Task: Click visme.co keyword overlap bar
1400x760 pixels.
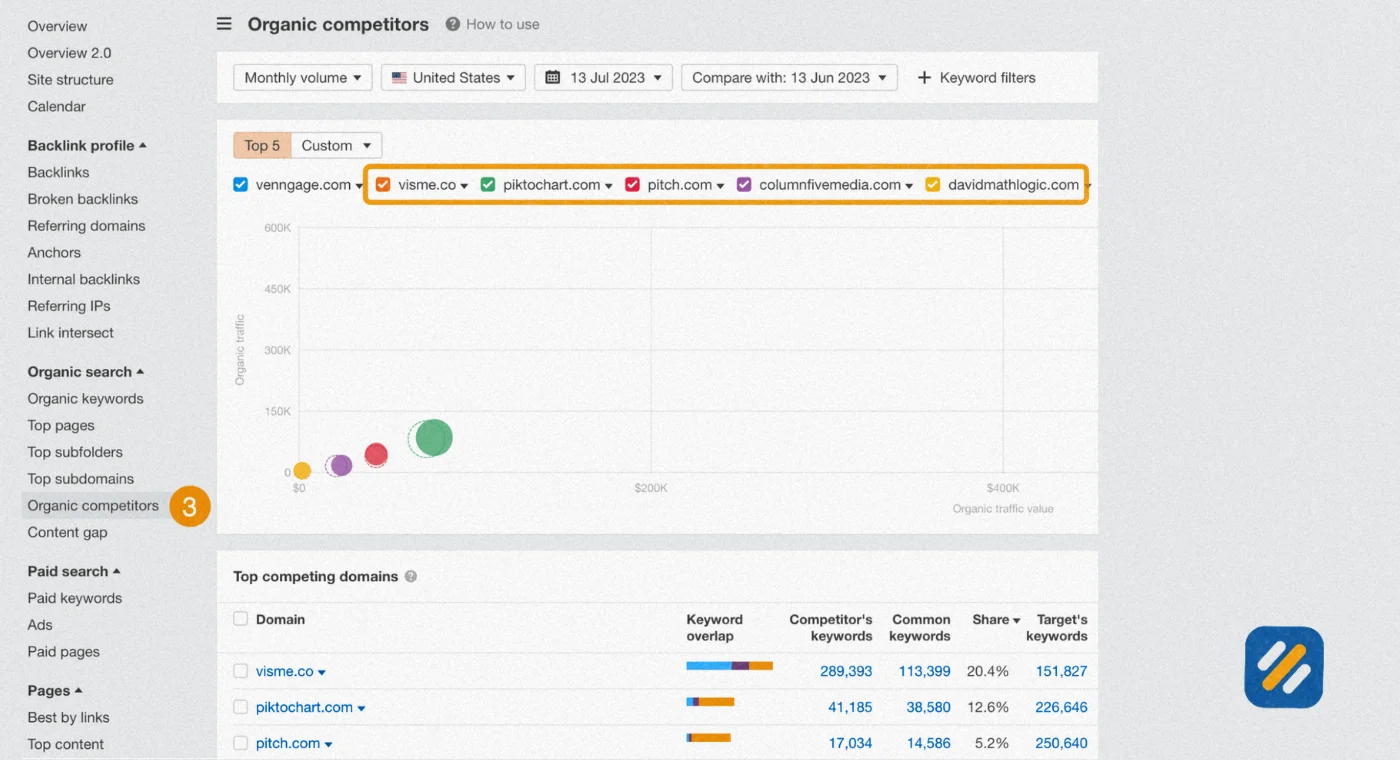Action: tap(729, 666)
